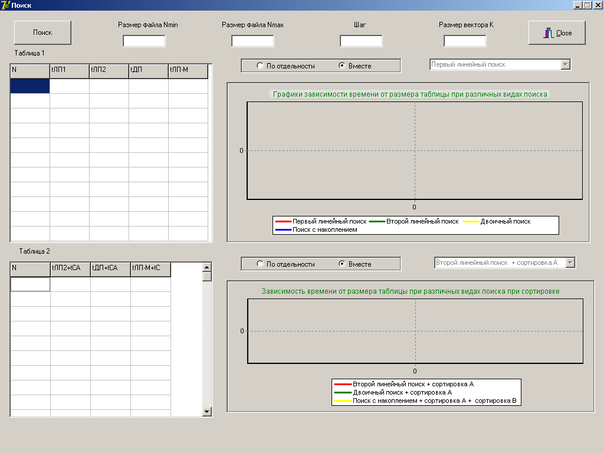Screen dimensions: 604x453
Task: Select lower 'Вместе' radio button
Action: (x=342, y=264)
